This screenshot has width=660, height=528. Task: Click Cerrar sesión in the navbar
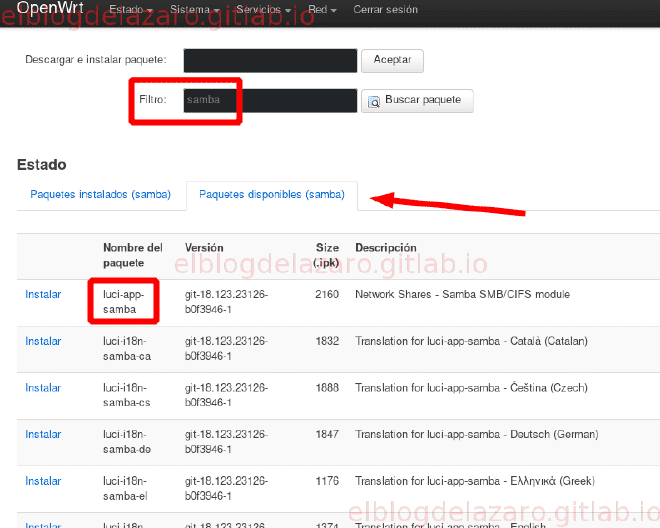386,9
